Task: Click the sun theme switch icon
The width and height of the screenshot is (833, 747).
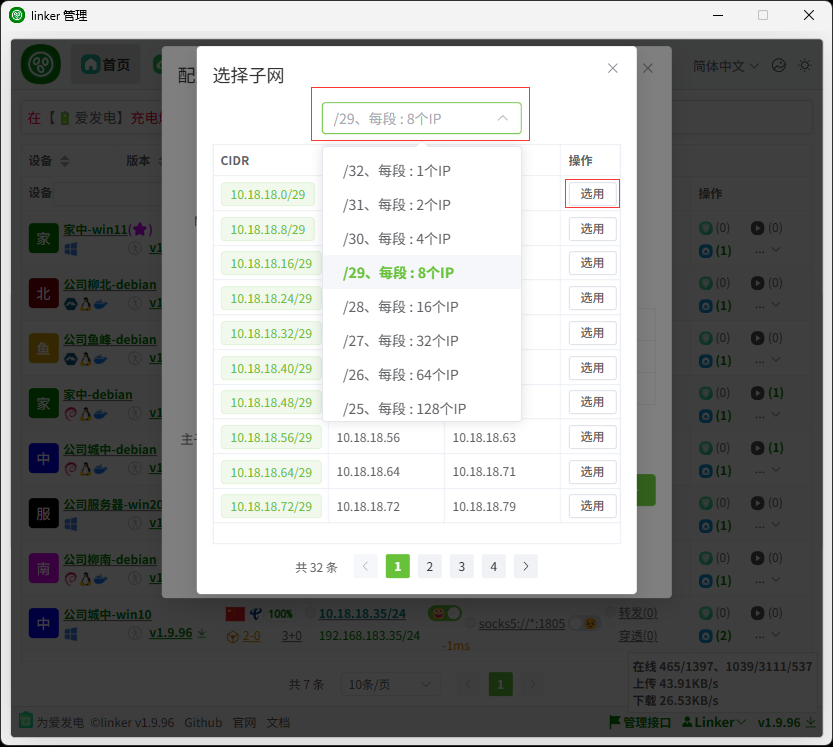Action: pos(804,65)
